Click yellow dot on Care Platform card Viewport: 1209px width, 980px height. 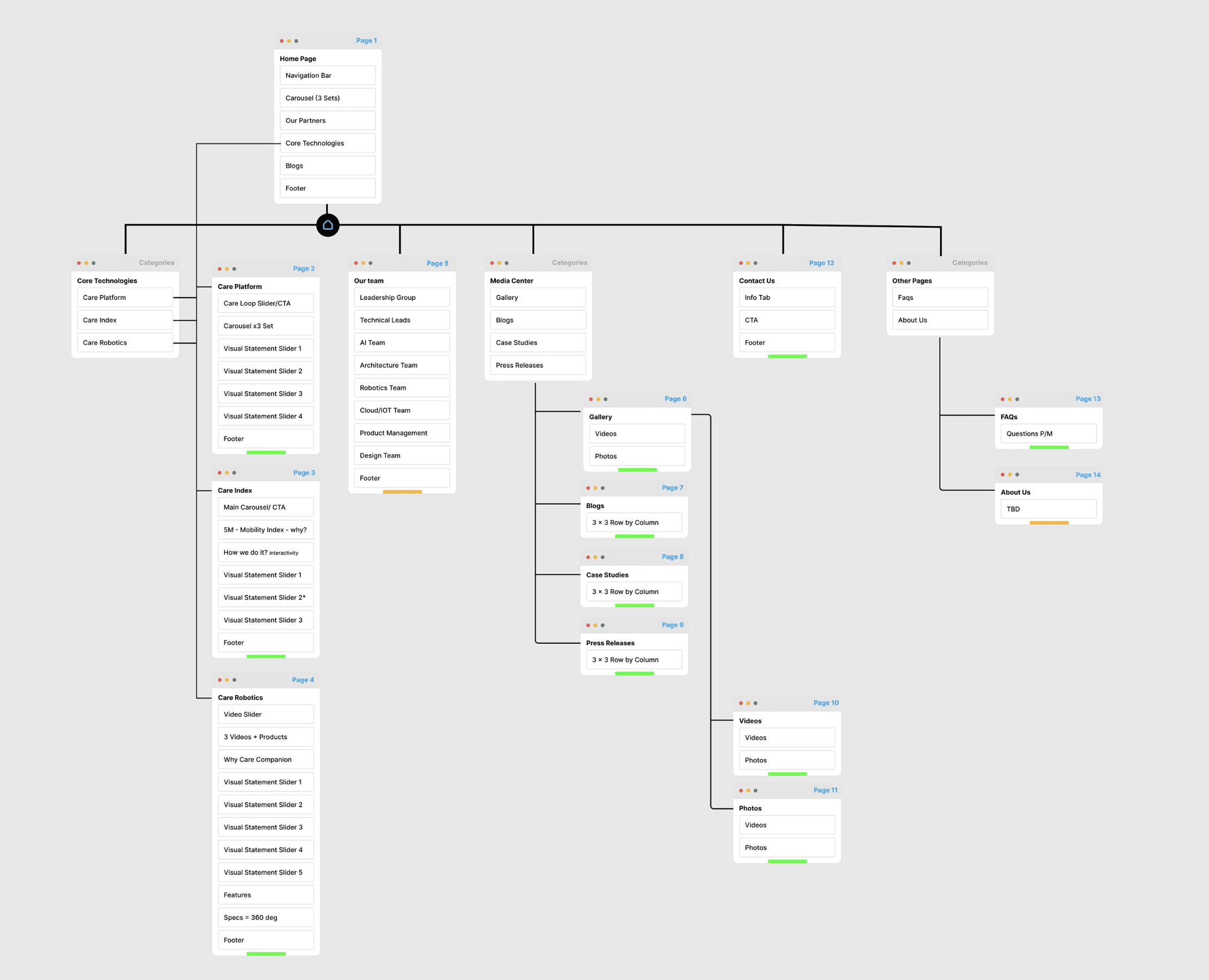(x=227, y=269)
